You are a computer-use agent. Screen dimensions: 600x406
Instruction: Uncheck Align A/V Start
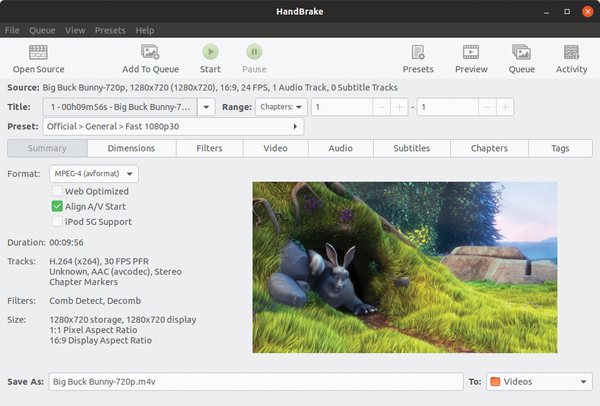coord(57,206)
